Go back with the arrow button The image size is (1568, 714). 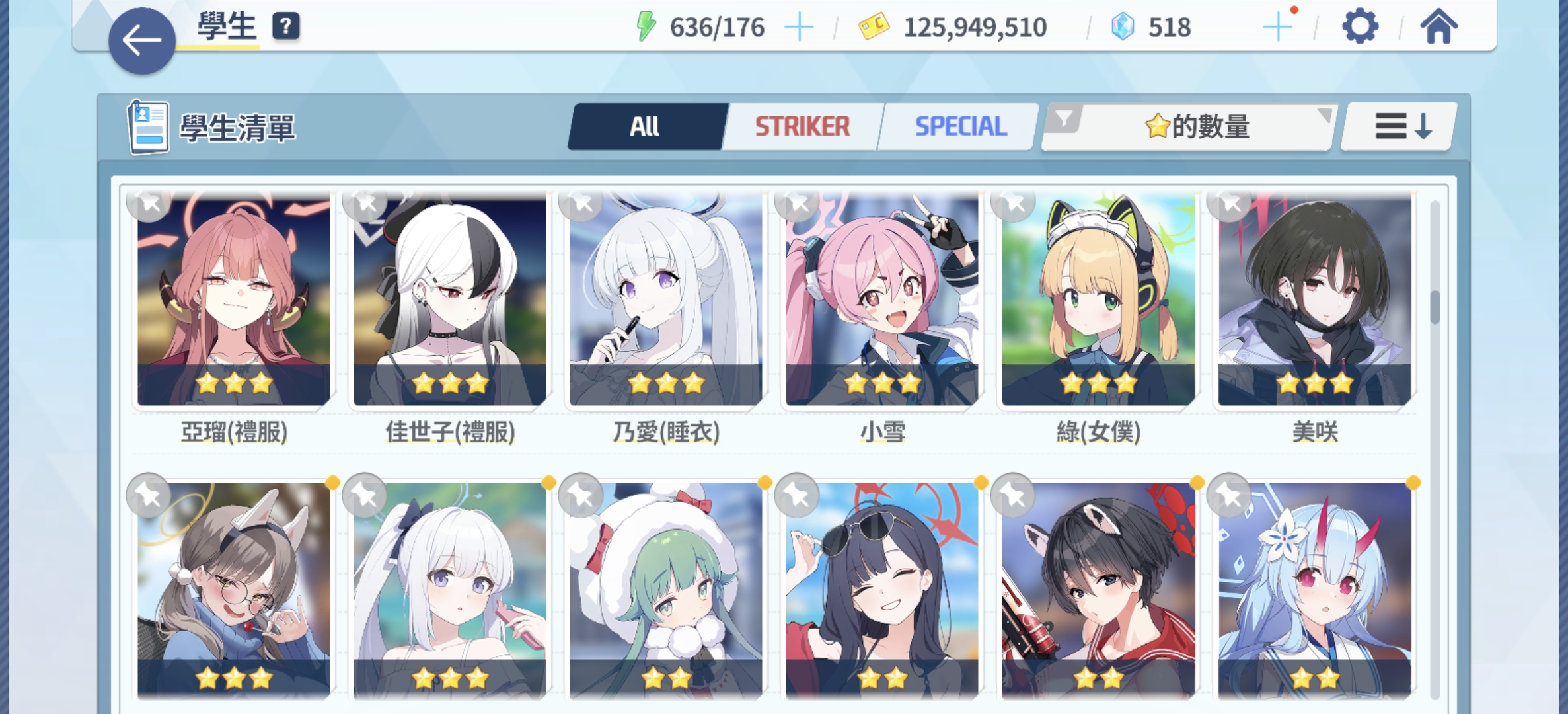pyautogui.click(x=142, y=40)
